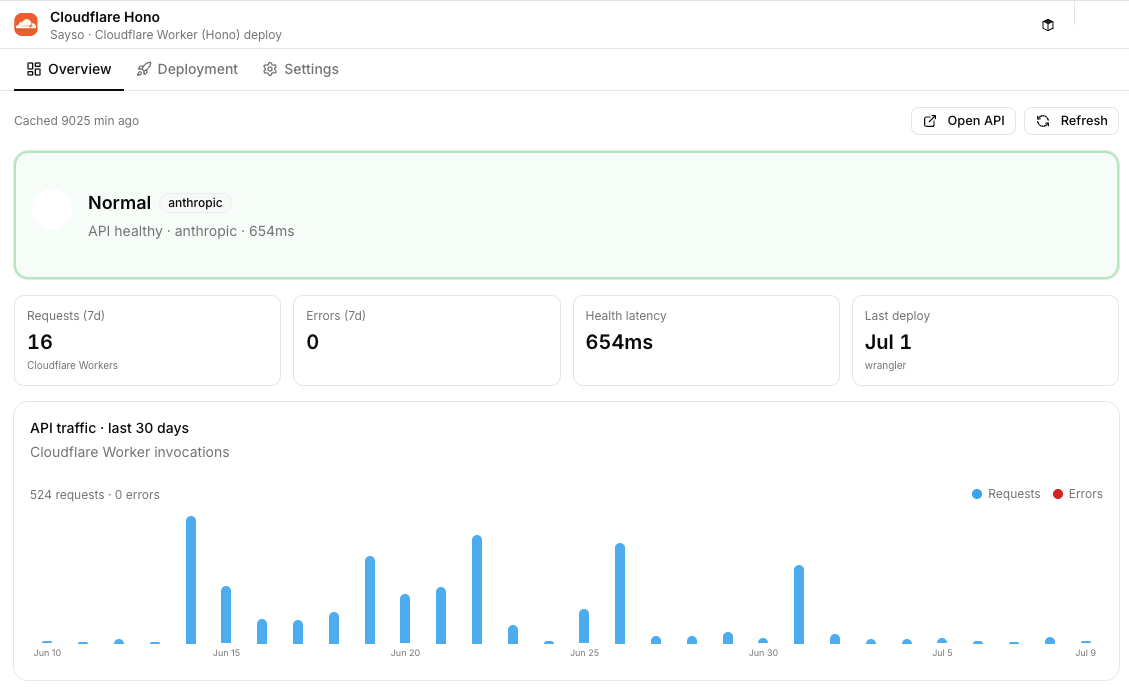Click the 'Requests (7d)' card label
Viewport: 1129px width, 694px height.
[66, 316]
